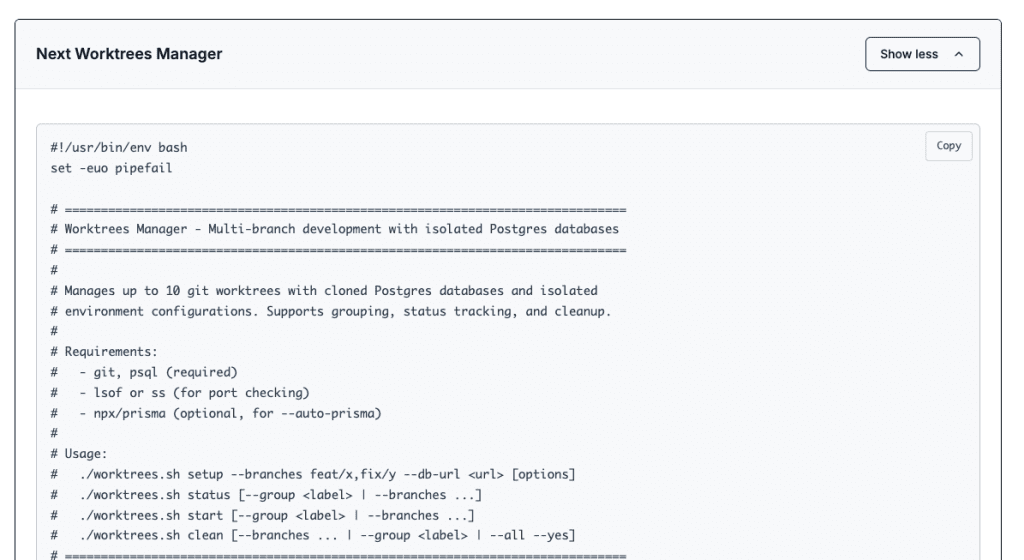Copy the script using the Copy button
Viewport: 1024px width, 560px height.
click(x=948, y=146)
